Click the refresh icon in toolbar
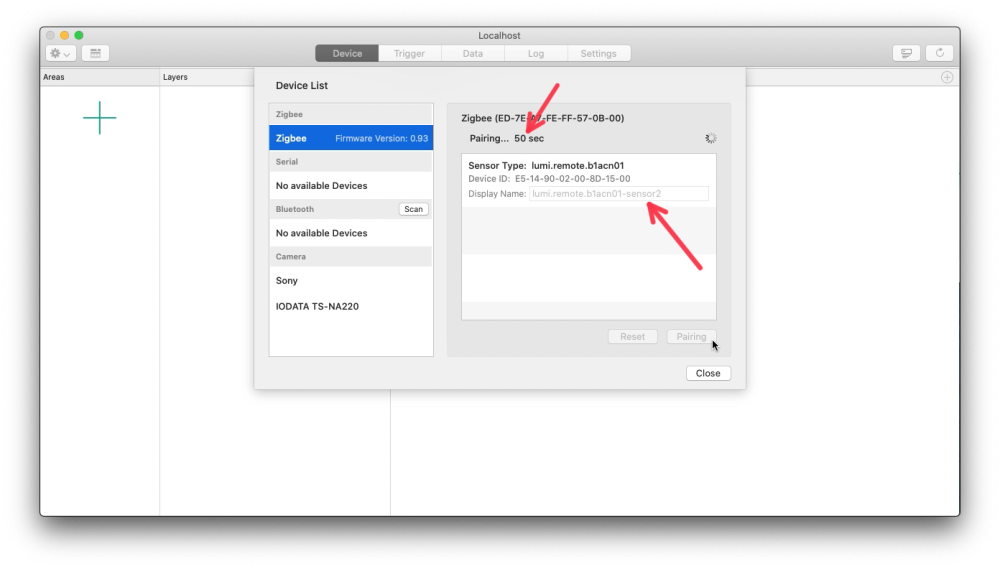The height and width of the screenshot is (569, 1000). click(x=939, y=54)
